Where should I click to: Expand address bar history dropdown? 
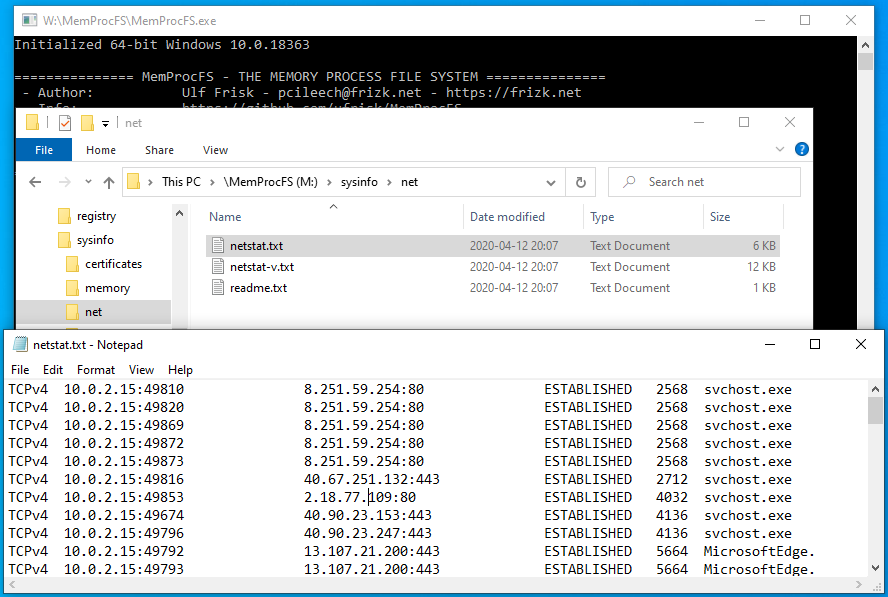click(x=550, y=182)
